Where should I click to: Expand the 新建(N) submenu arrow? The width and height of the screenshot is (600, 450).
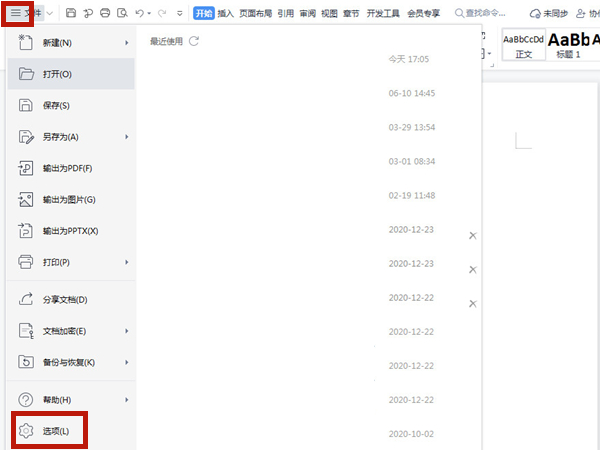point(127,43)
